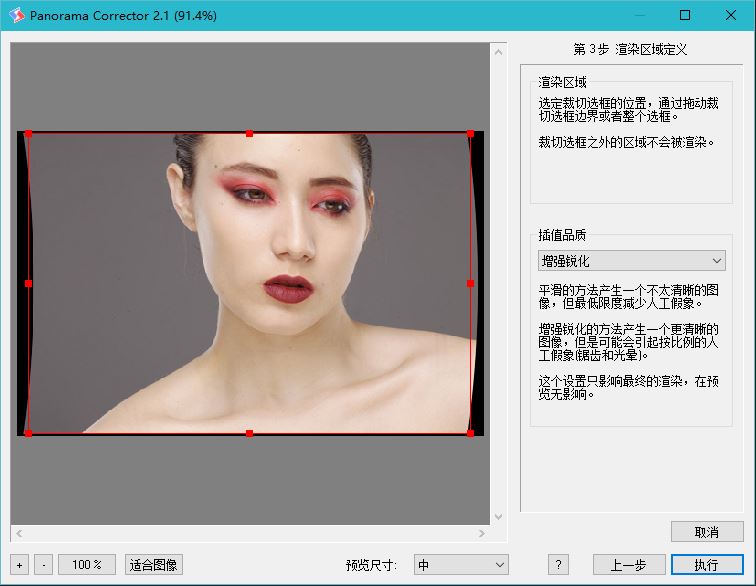Click the Panorama Corrector title bar icon
Screen dimensions: 756x586
15,15
